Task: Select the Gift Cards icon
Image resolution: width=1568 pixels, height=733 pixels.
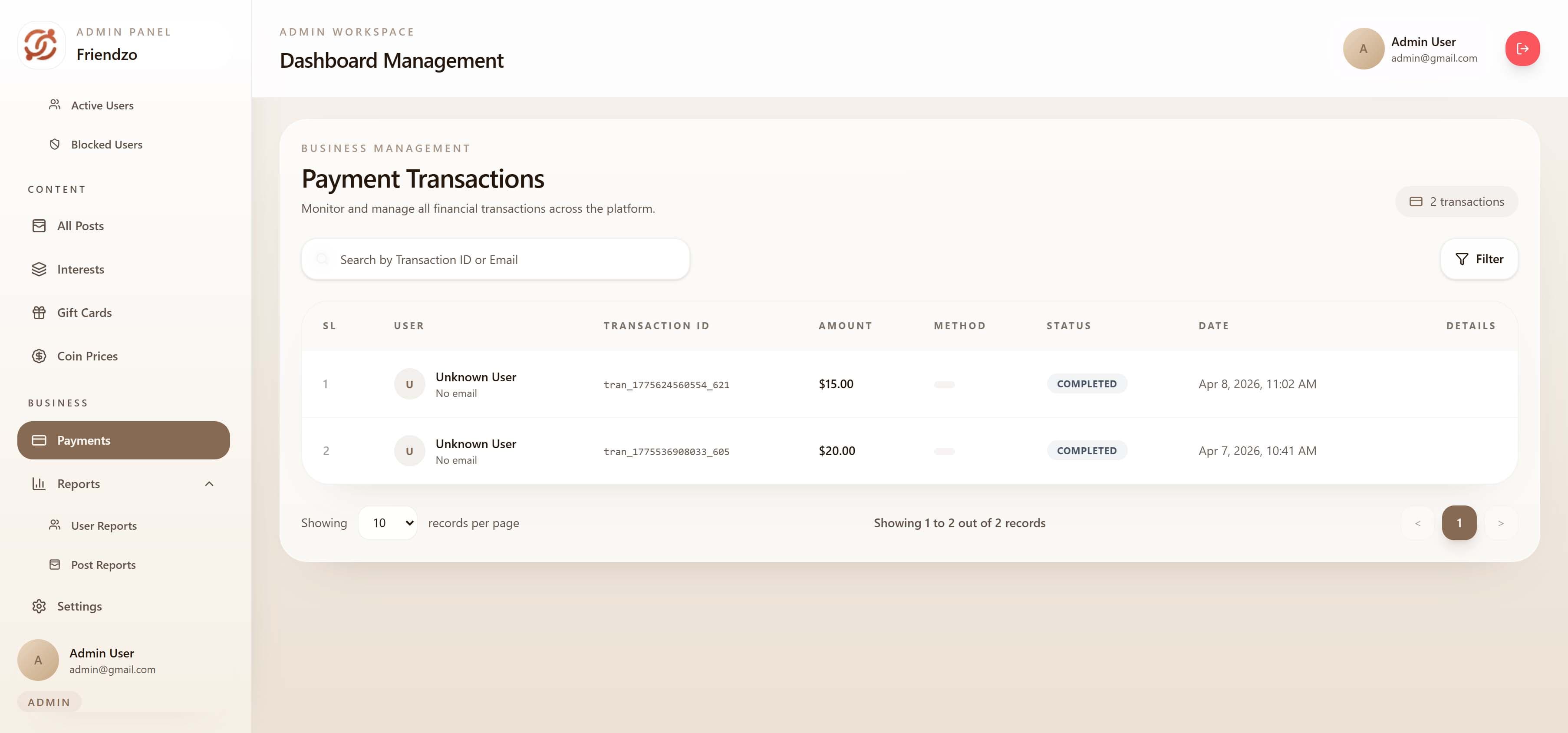Action: (x=38, y=312)
